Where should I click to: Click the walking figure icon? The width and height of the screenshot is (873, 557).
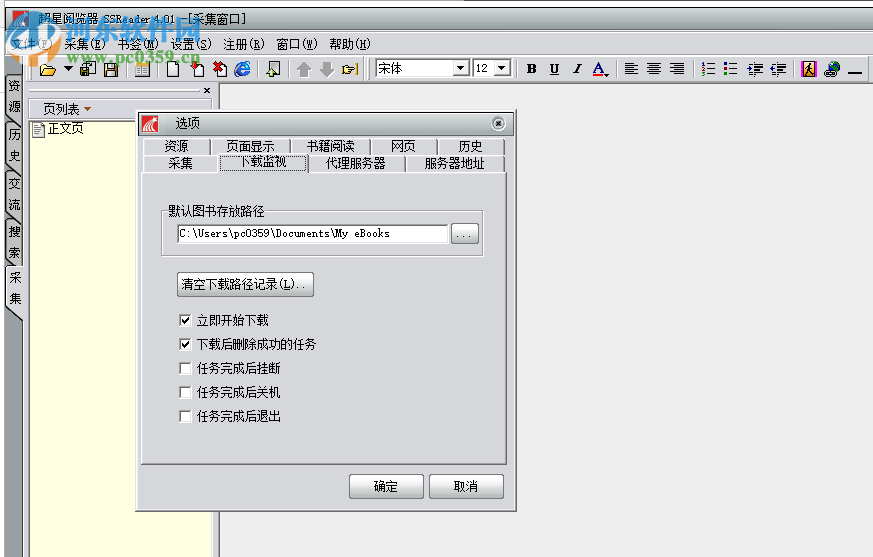pyautogui.click(x=808, y=69)
